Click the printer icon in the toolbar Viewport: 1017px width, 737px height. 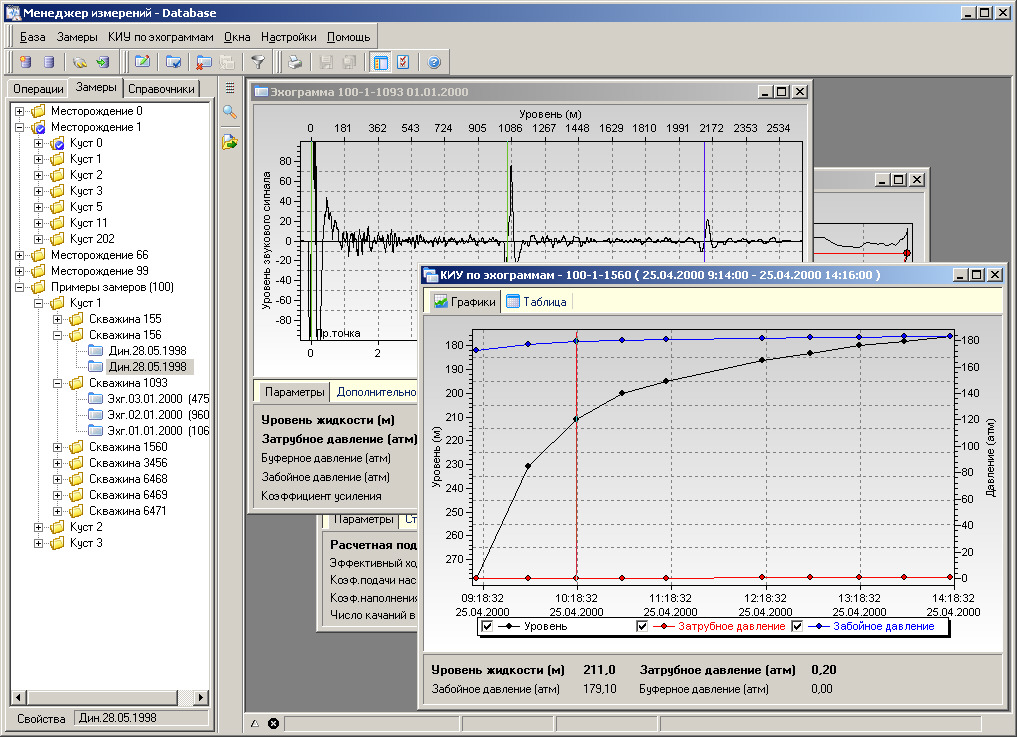pos(295,62)
